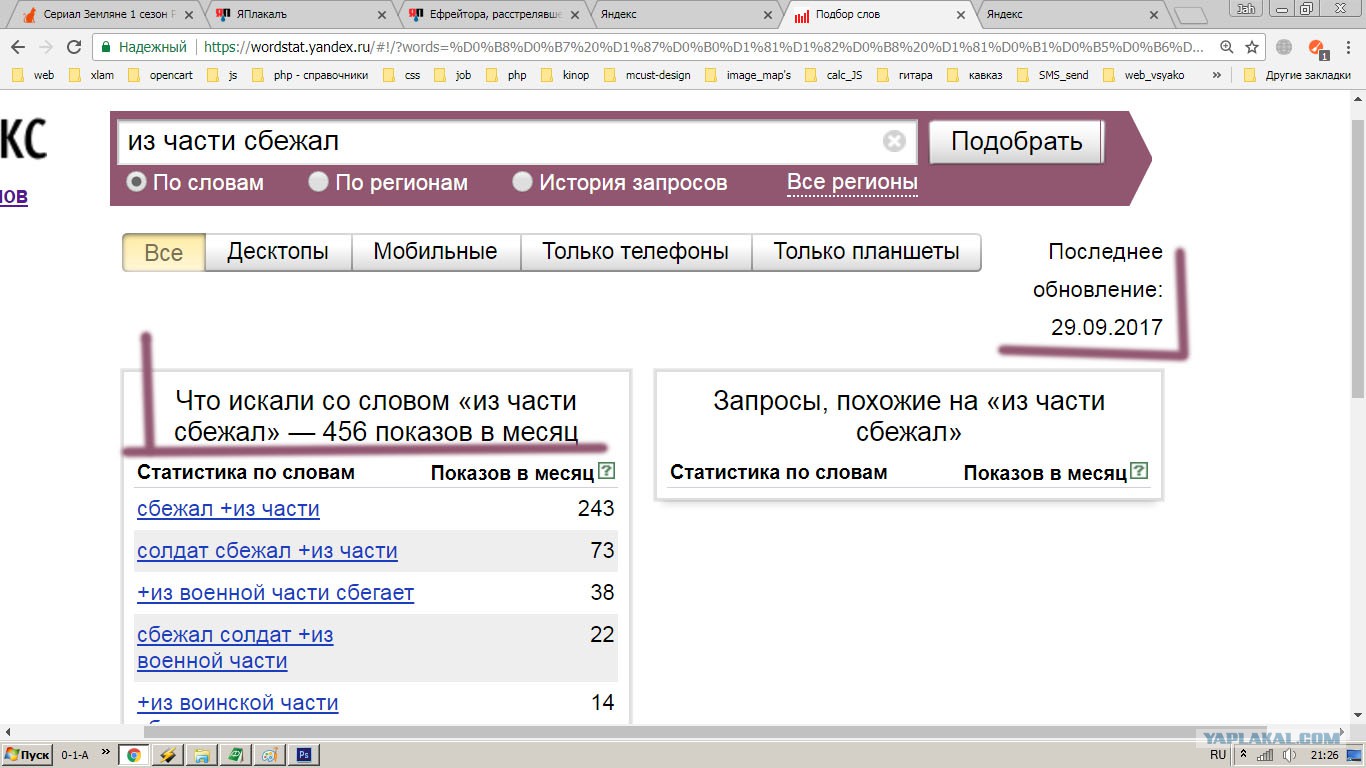Click the Windows 'Пуск' start button
Image resolution: width=1366 pixels, height=768 pixels.
27,755
